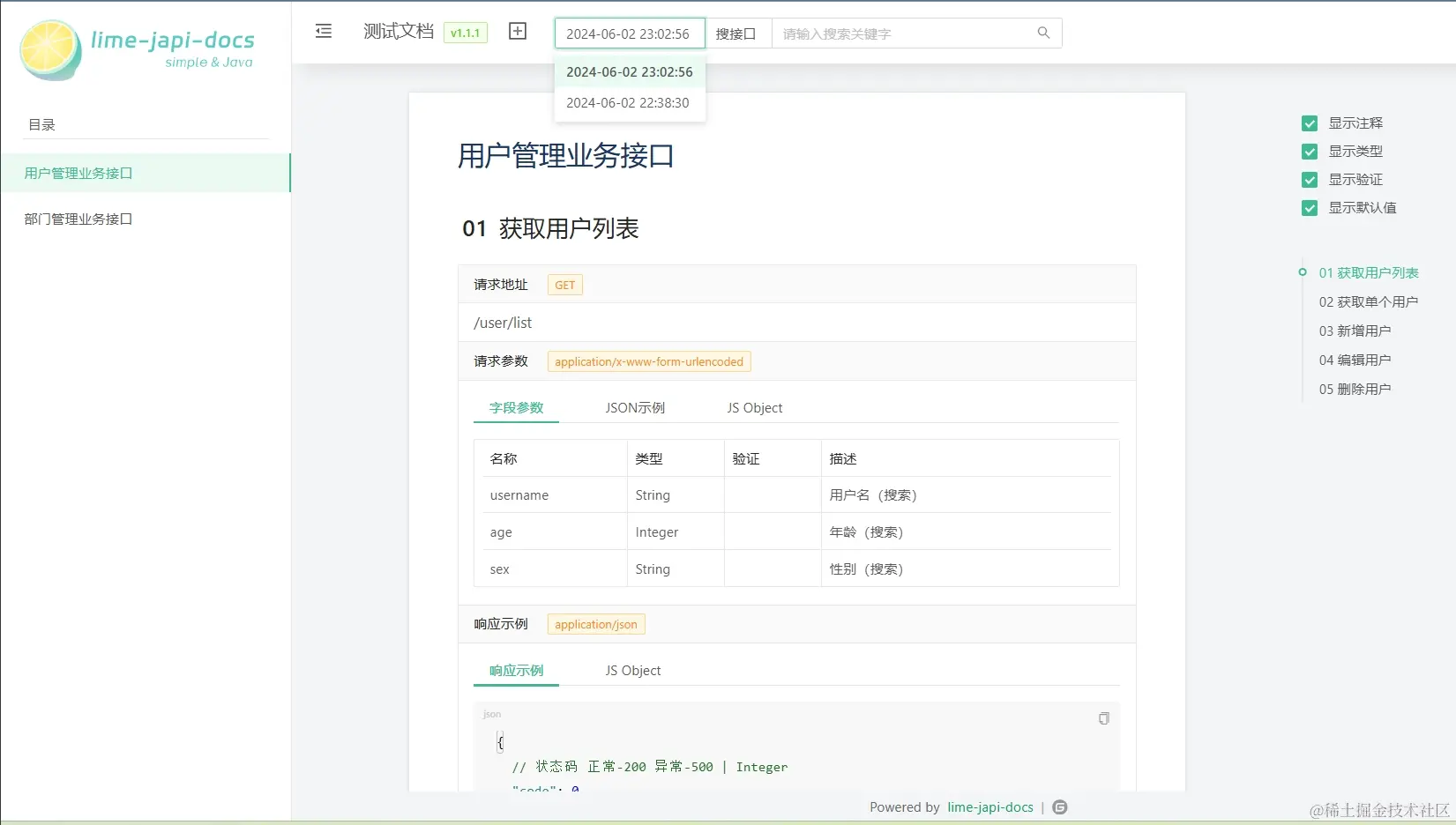1456x825 pixels.
Task: Jump to anchor 04 编辑用户
Action: pyautogui.click(x=1355, y=360)
